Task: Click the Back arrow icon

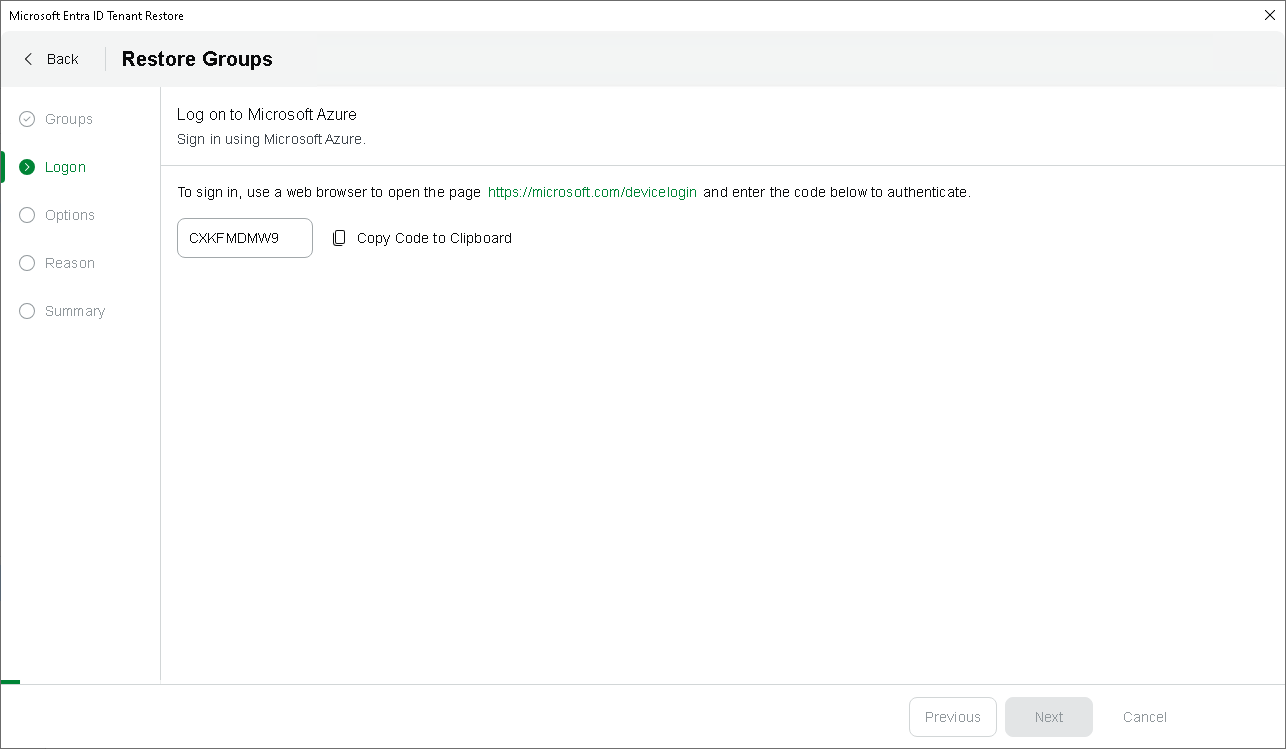Action: tap(28, 59)
